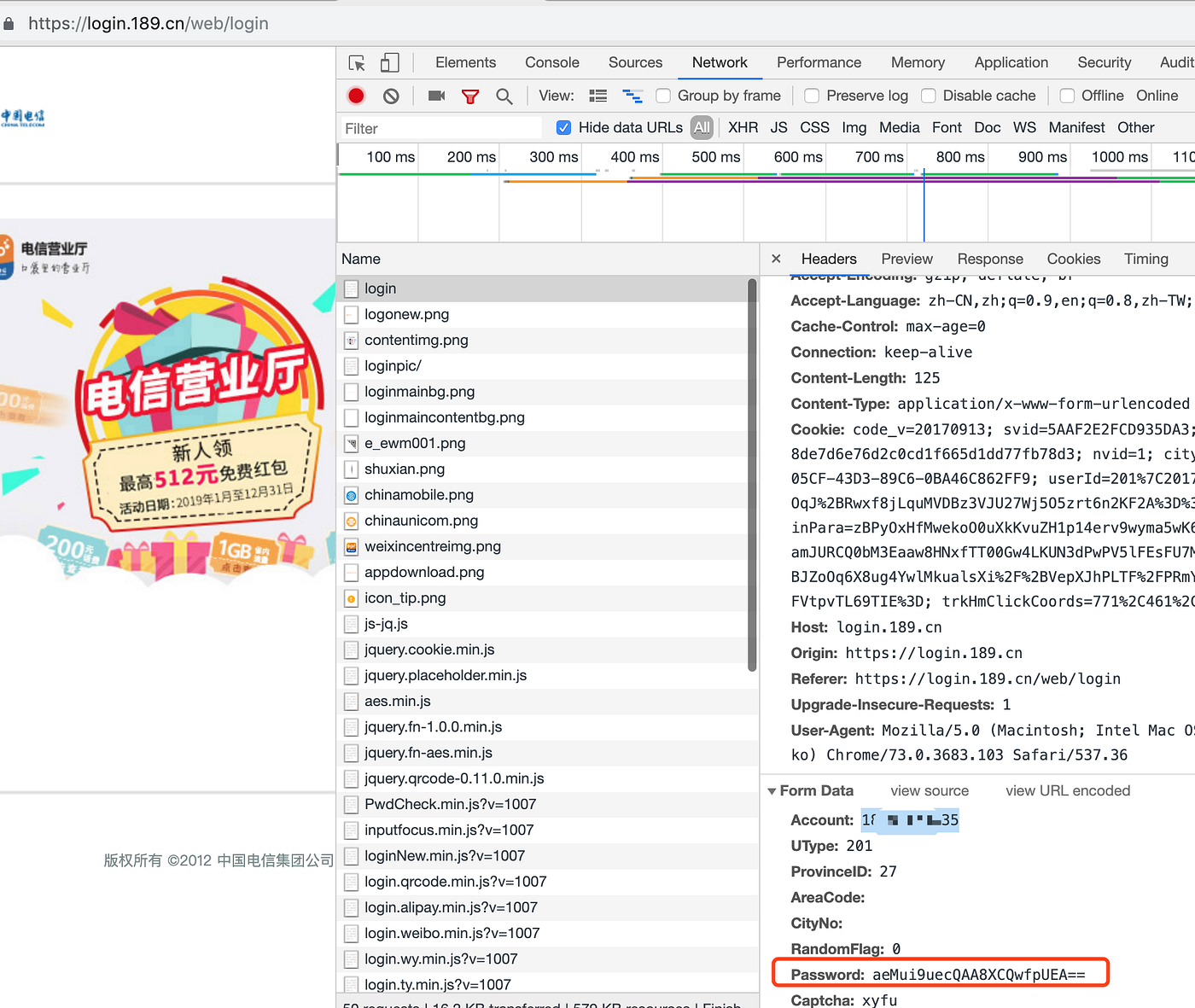
Task: Click the red record network log button
Action: (356, 96)
